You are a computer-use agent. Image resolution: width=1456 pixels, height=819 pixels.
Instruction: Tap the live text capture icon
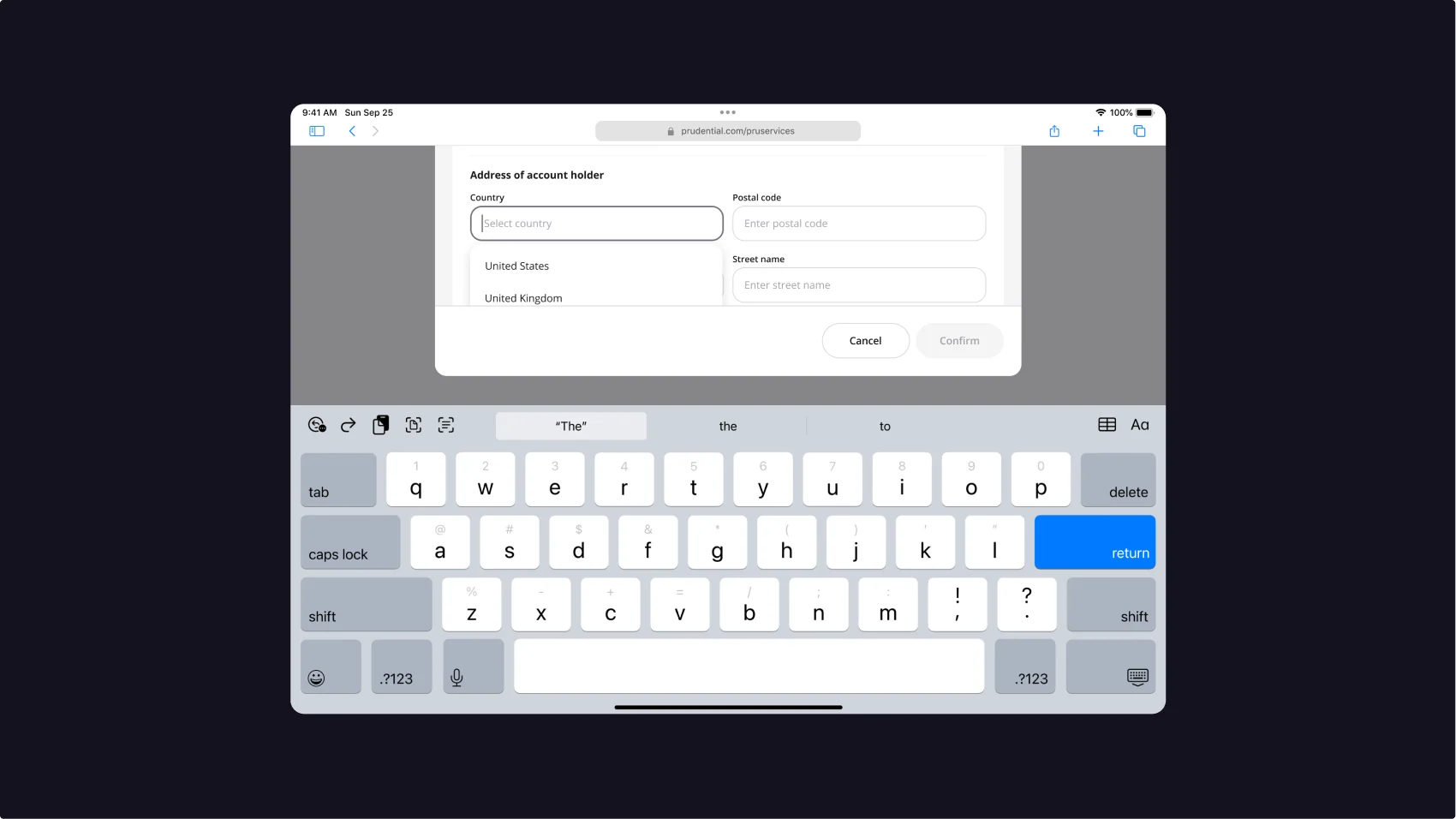tap(446, 425)
